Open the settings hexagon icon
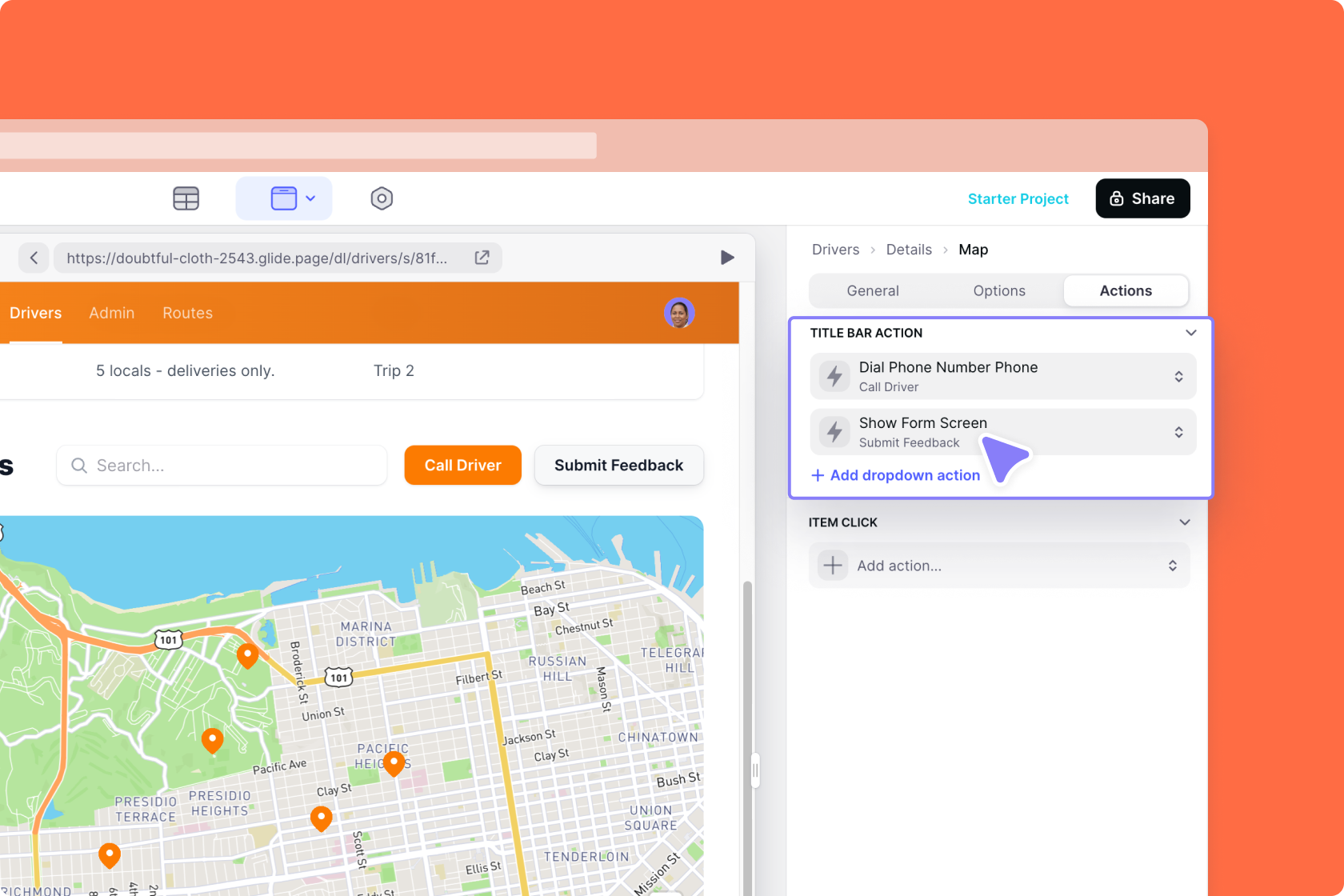The width and height of the screenshot is (1344, 896). (382, 198)
